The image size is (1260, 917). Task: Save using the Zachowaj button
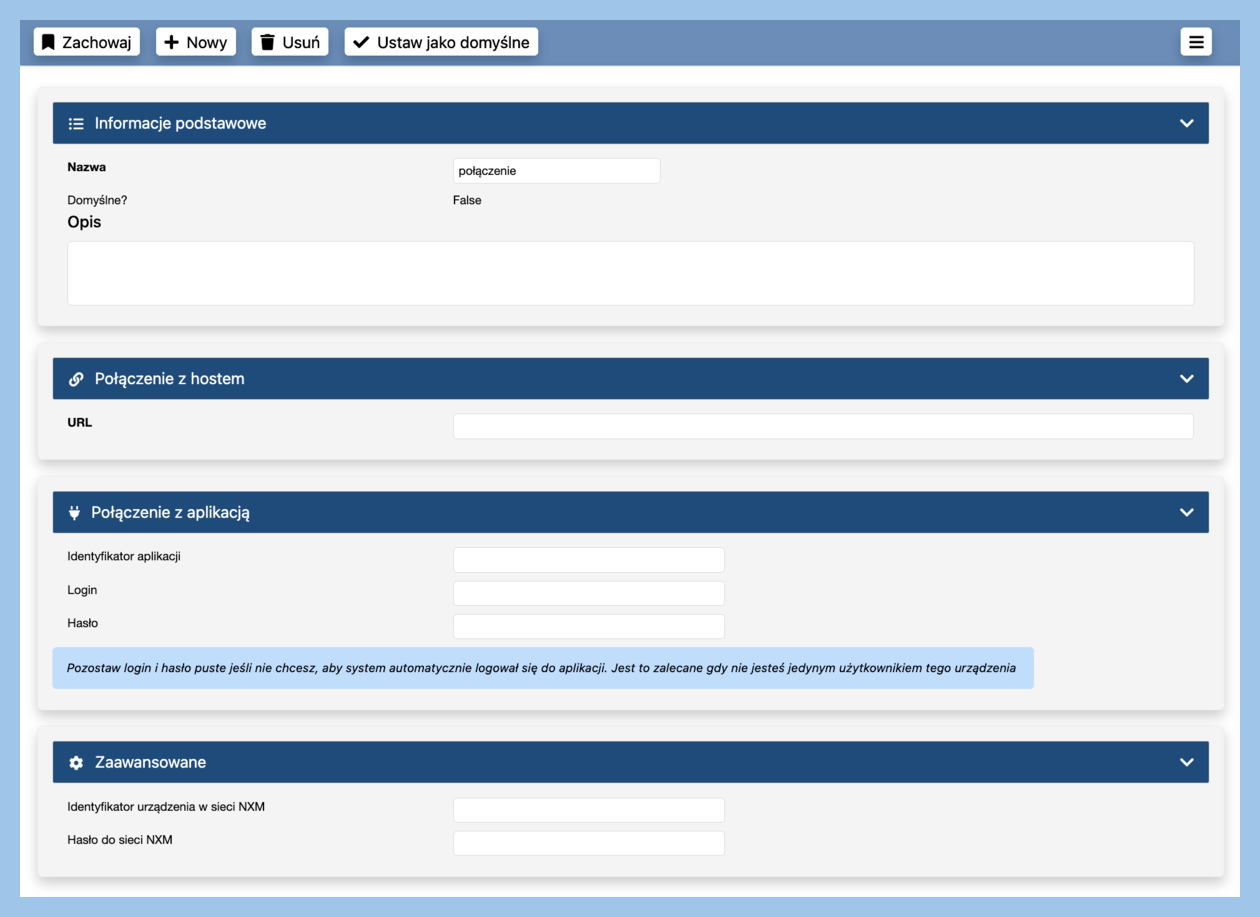(87, 42)
